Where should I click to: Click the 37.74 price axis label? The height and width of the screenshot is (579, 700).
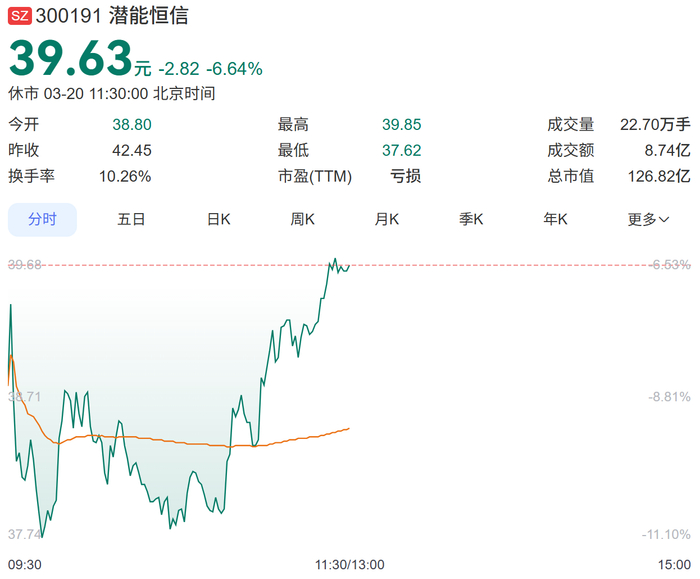(25, 534)
